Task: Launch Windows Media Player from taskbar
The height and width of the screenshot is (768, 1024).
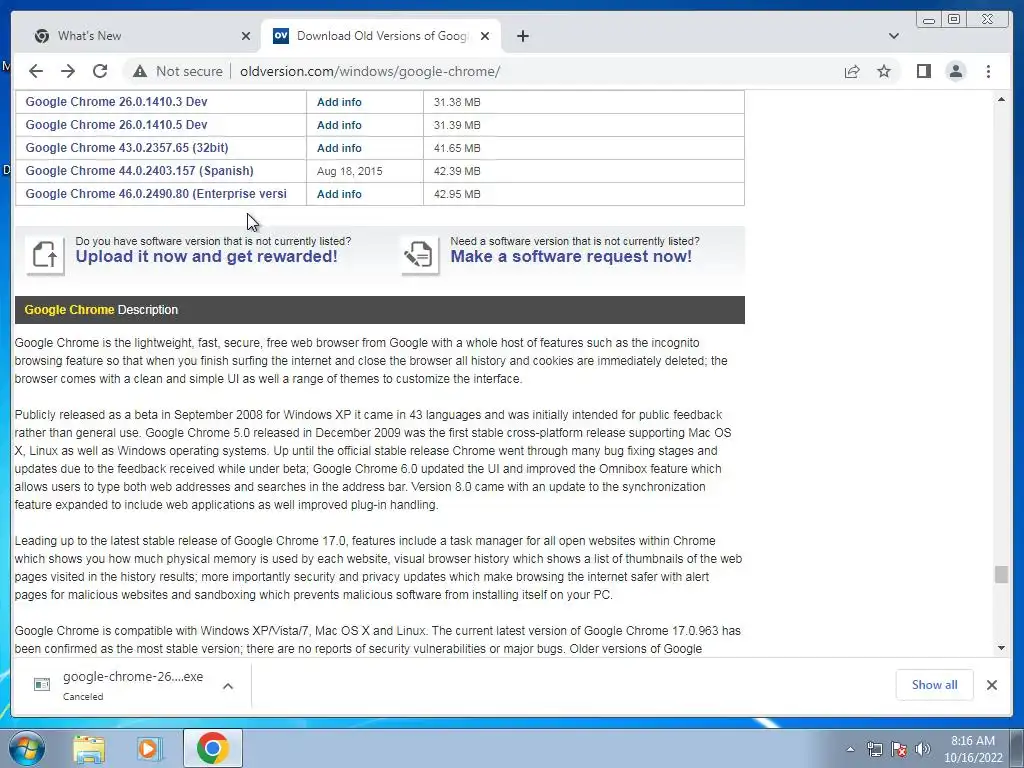Action: click(x=148, y=748)
